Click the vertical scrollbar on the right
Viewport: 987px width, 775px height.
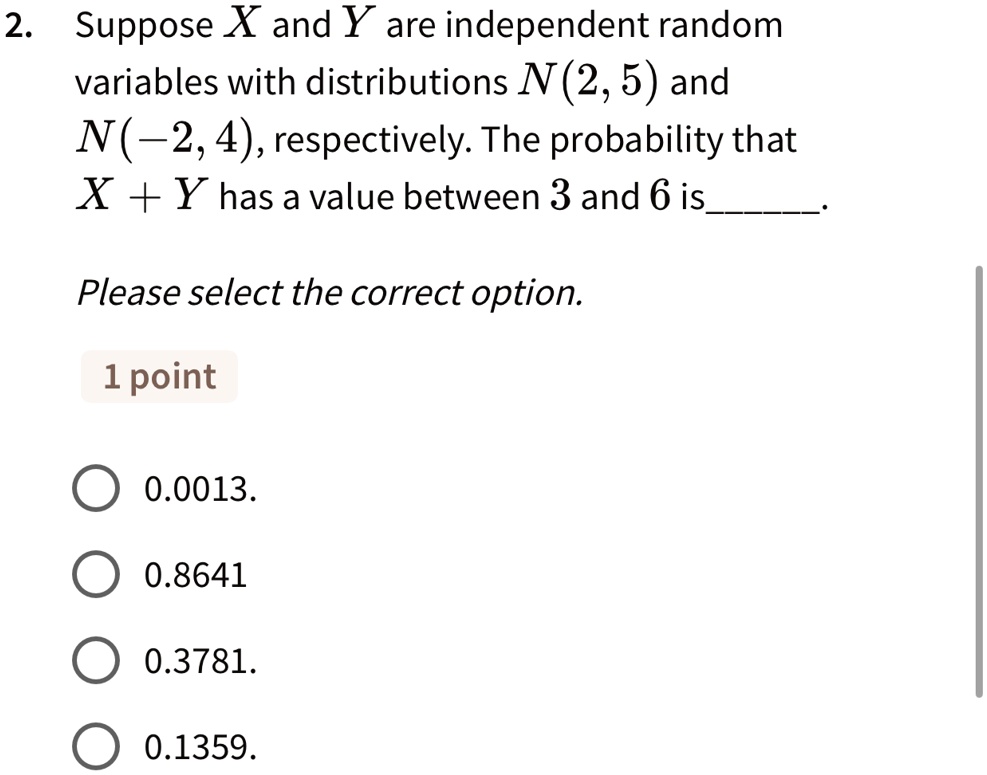click(x=980, y=480)
